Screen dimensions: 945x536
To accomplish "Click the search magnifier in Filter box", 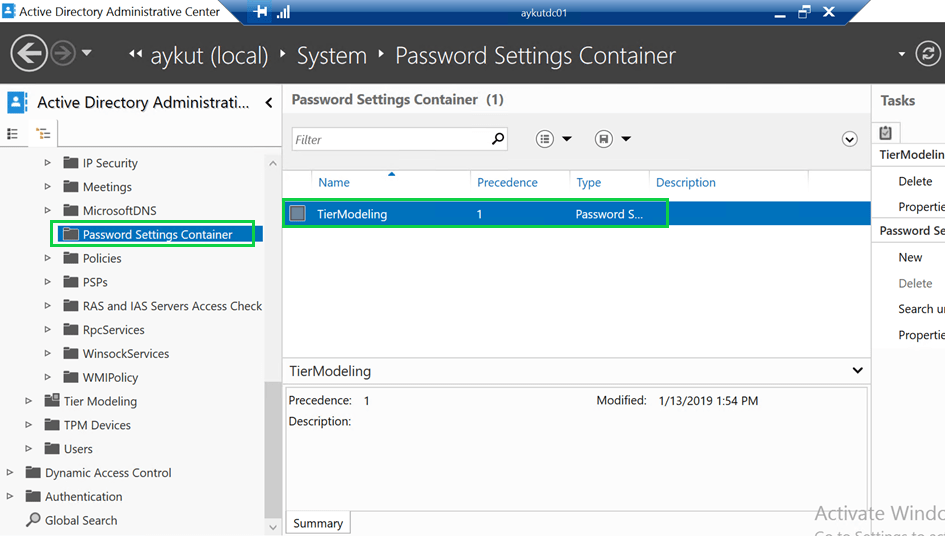I will (x=498, y=139).
